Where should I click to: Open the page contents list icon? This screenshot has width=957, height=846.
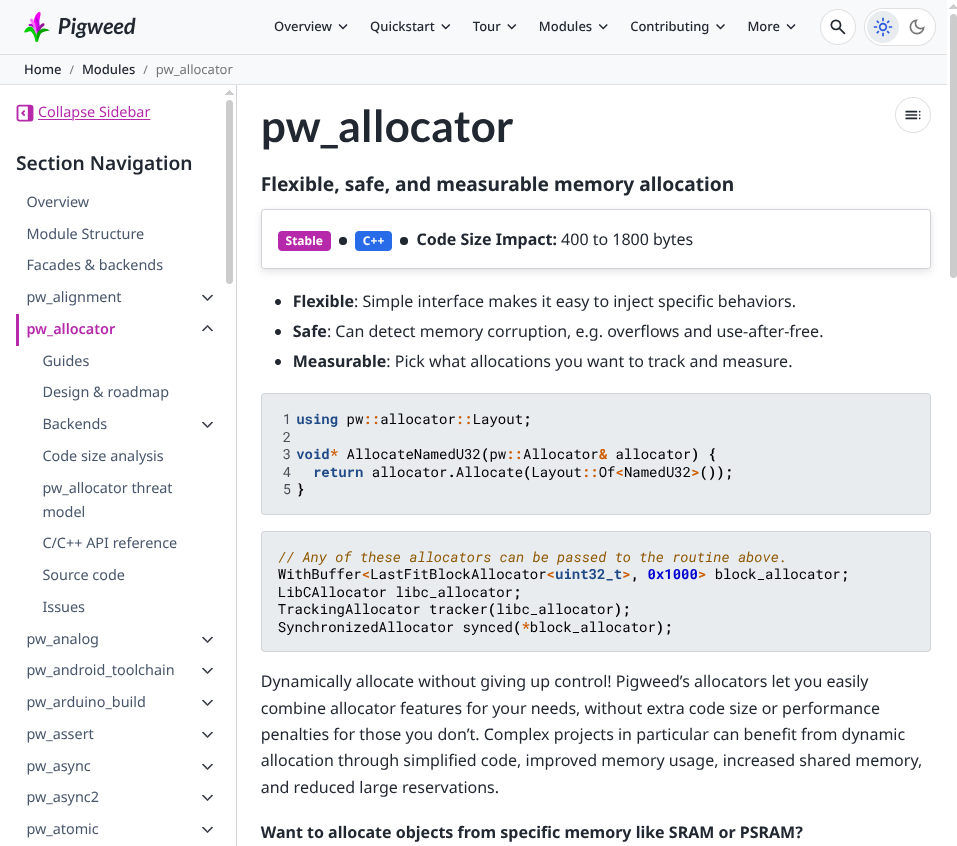912,115
